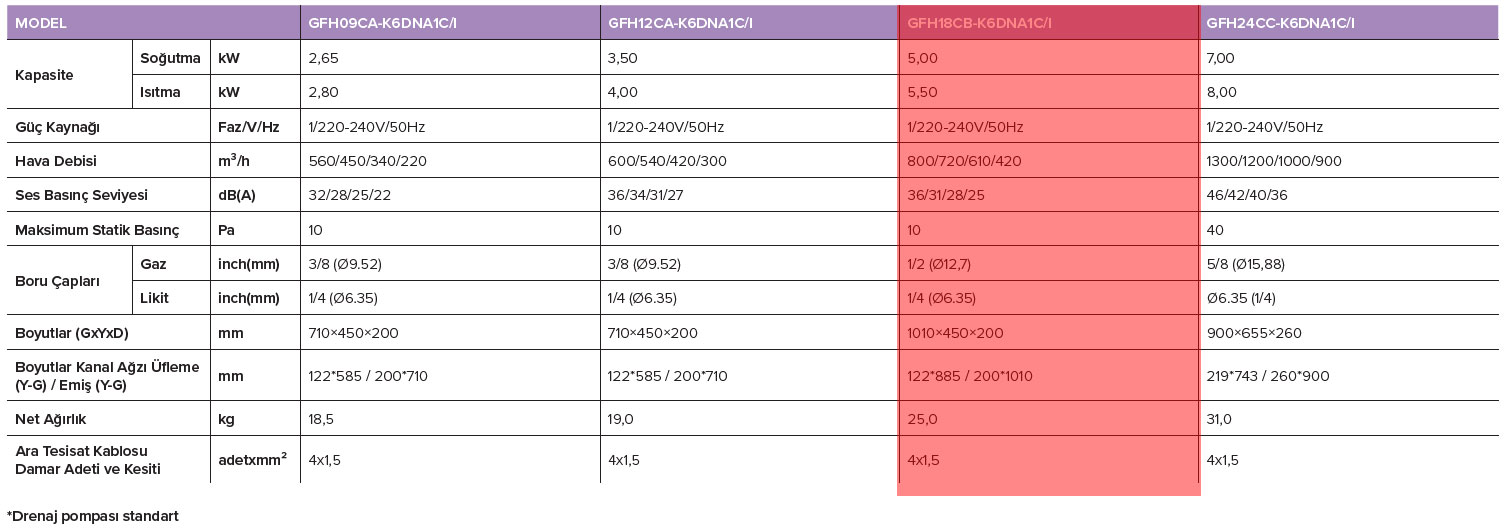Select the Güç Kaynağı row label
The image size is (1509, 529).
(x=57, y=127)
